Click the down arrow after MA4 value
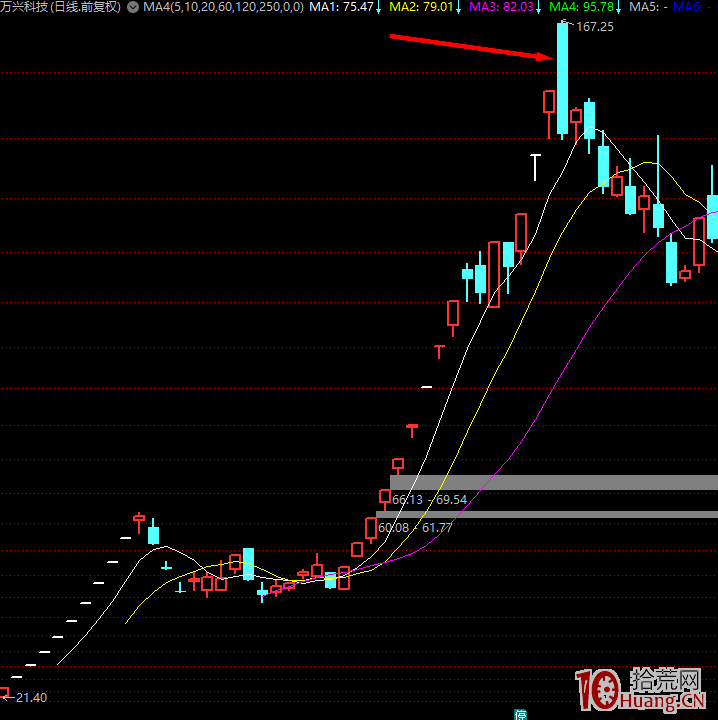This screenshot has height=720, width=718. coord(618,8)
